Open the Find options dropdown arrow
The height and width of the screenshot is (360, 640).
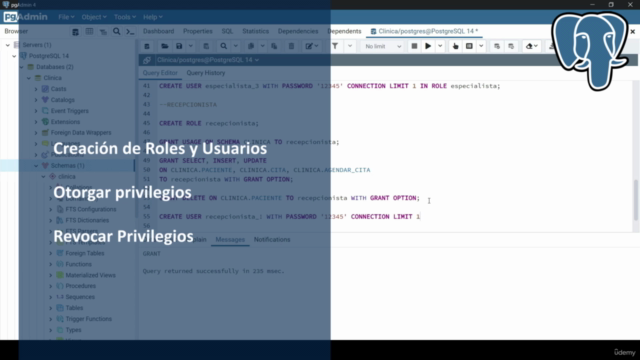click(x=236, y=46)
